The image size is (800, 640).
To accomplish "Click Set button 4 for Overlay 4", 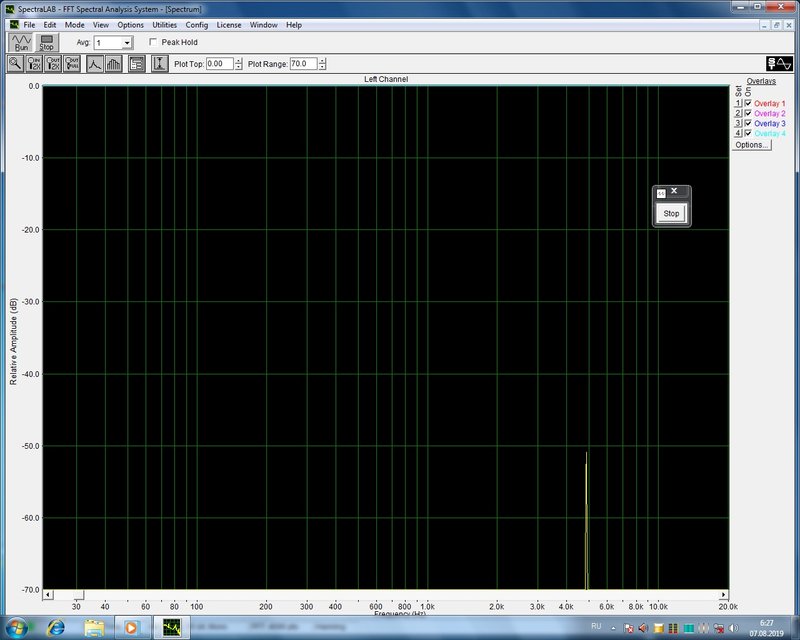I will (738, 133).
